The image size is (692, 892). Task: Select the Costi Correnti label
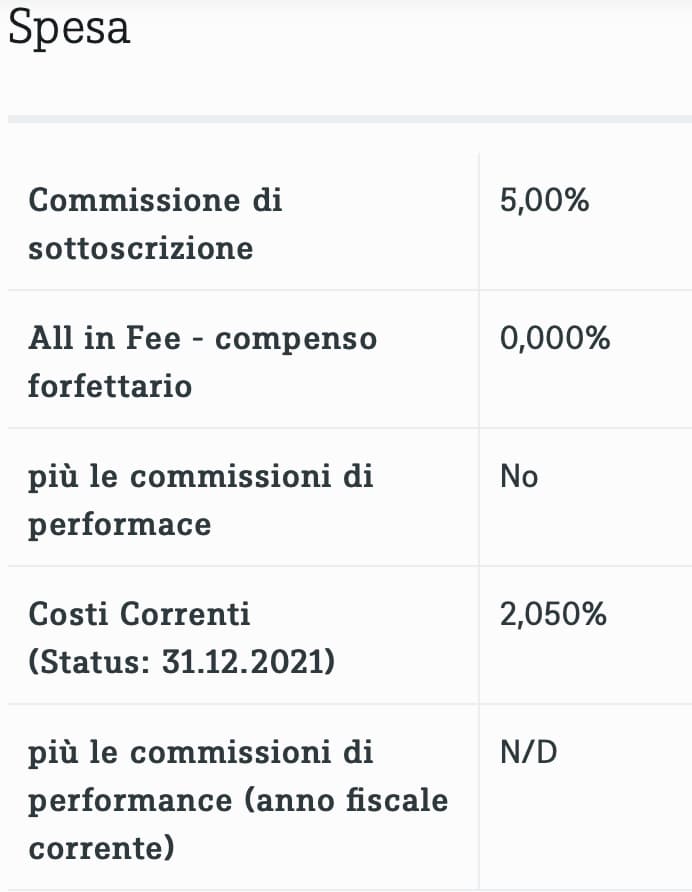[139, 613]
